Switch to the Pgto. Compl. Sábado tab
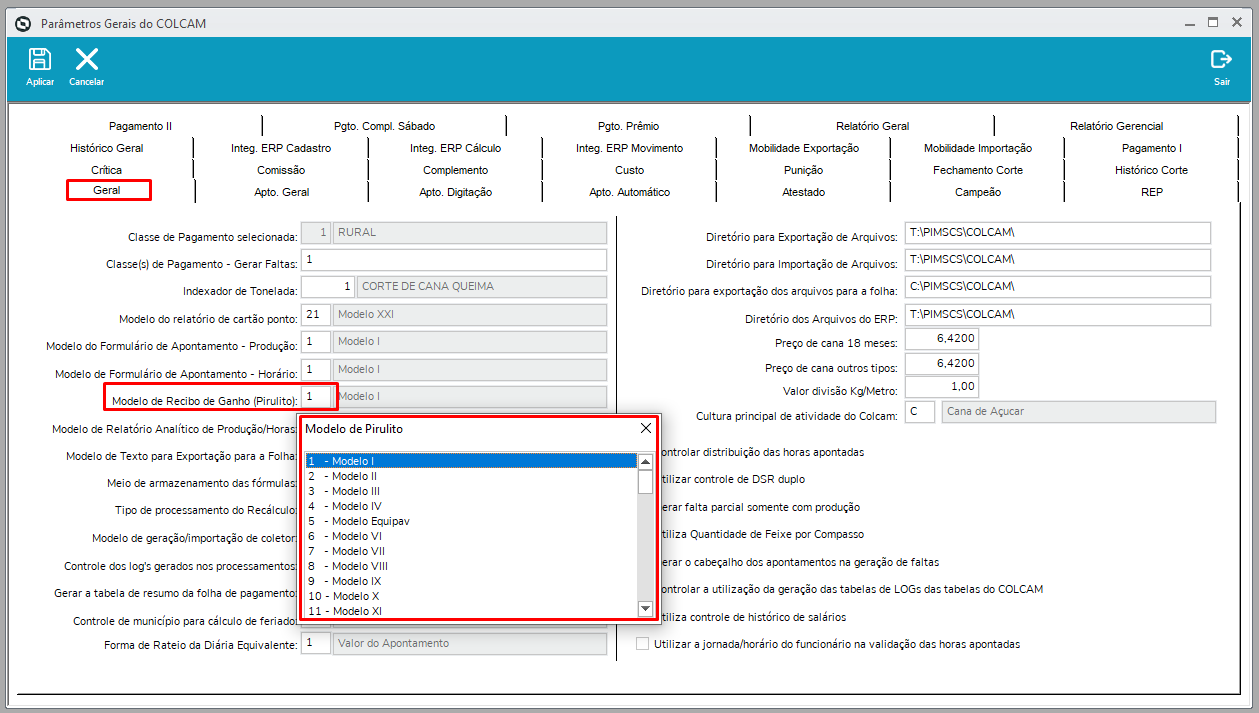 [384, 126]
